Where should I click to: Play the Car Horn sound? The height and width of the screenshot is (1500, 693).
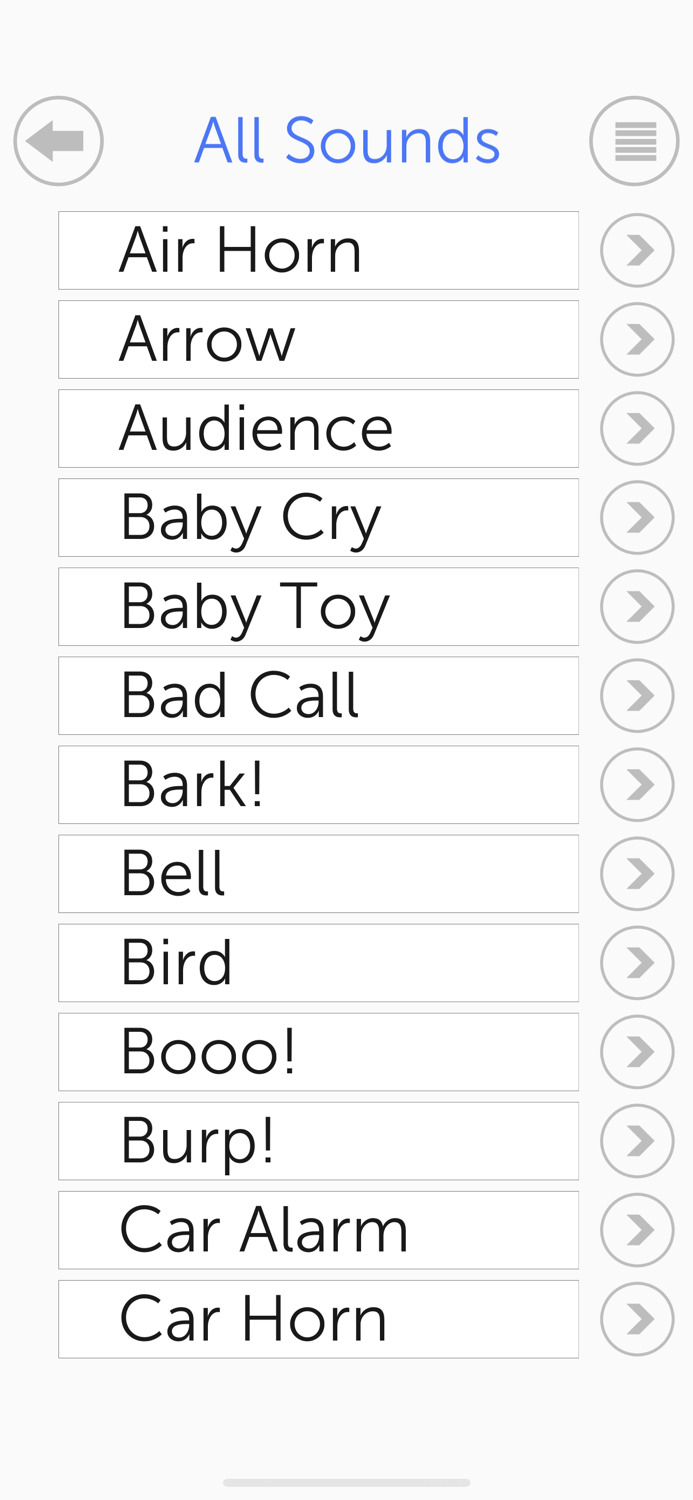[x=318, y=1319]
